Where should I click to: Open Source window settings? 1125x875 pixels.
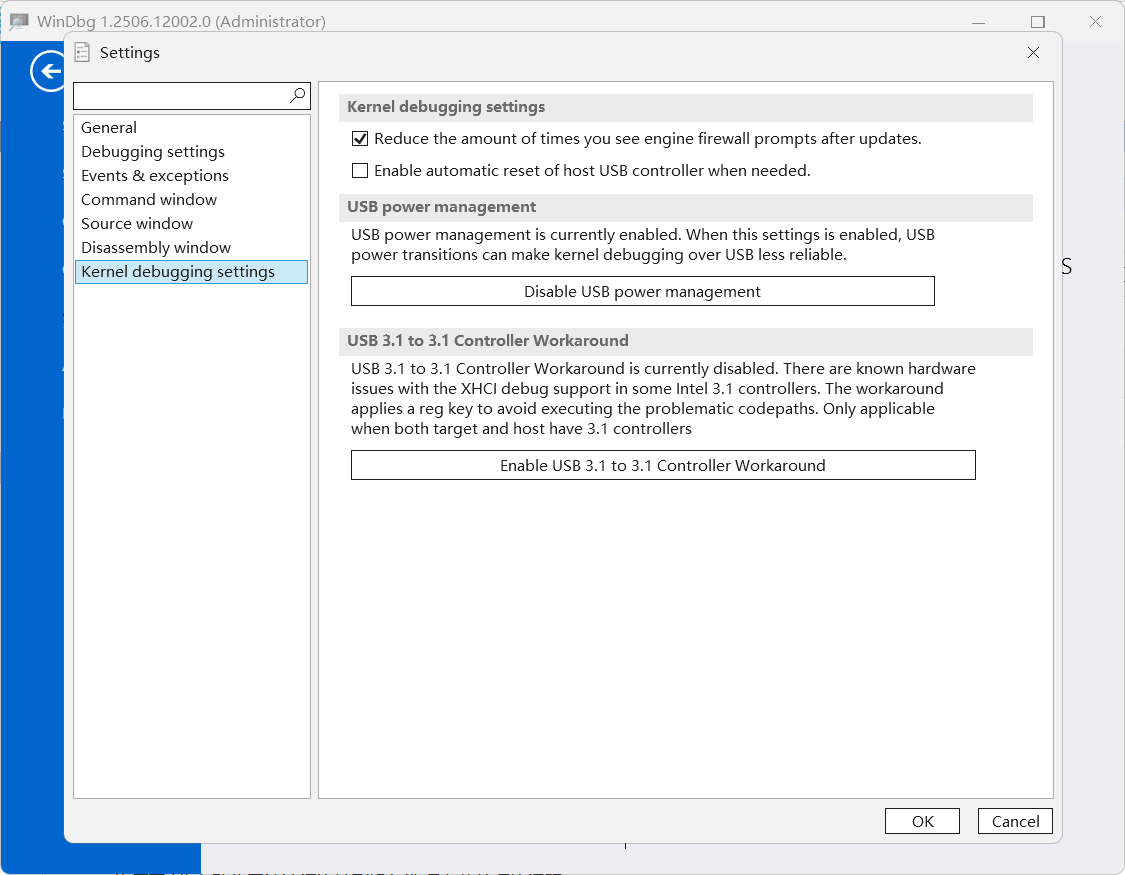pos(192,224)
